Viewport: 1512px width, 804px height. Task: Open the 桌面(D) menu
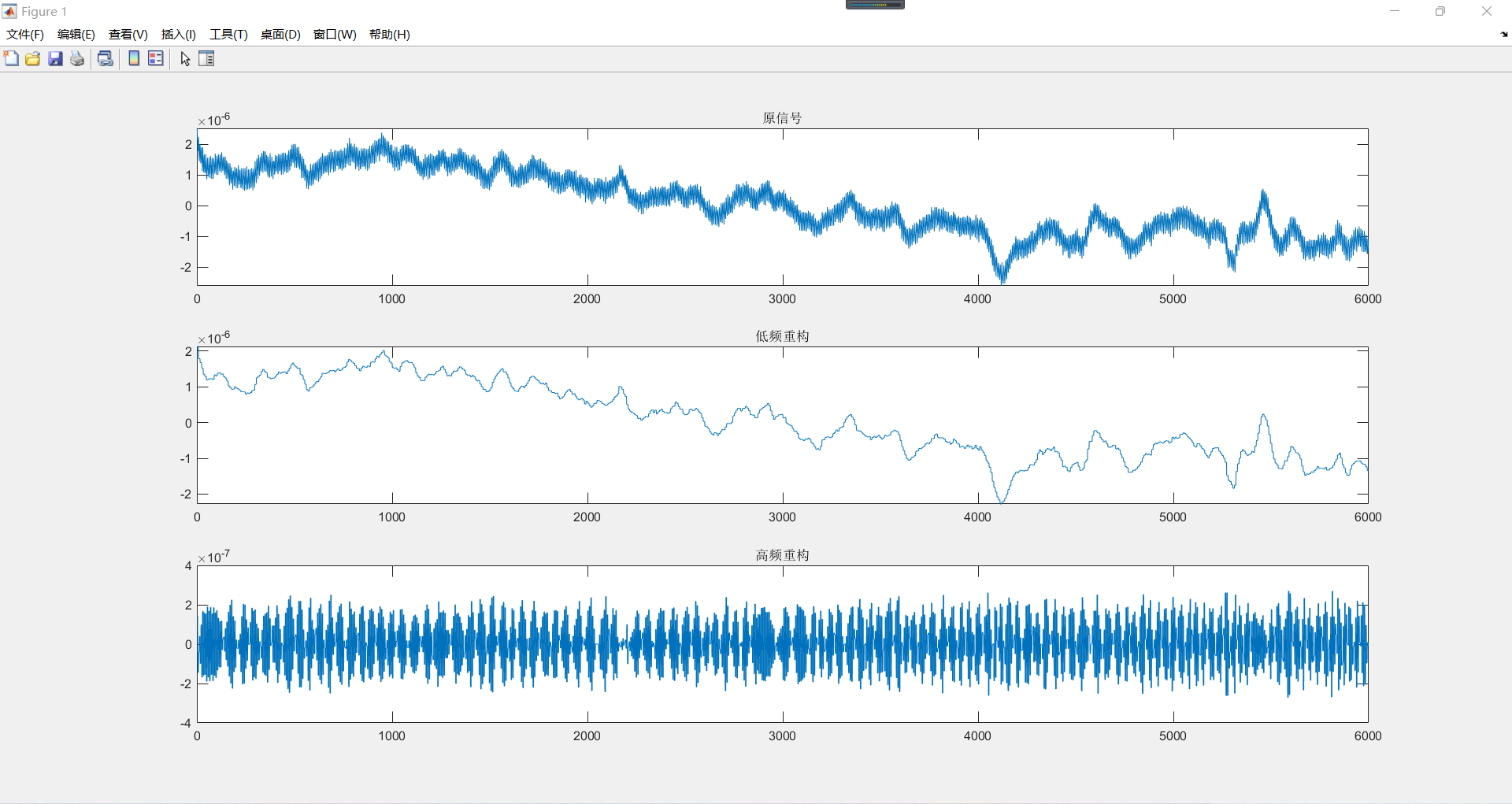pyautogui.click(x=280, y=35)
